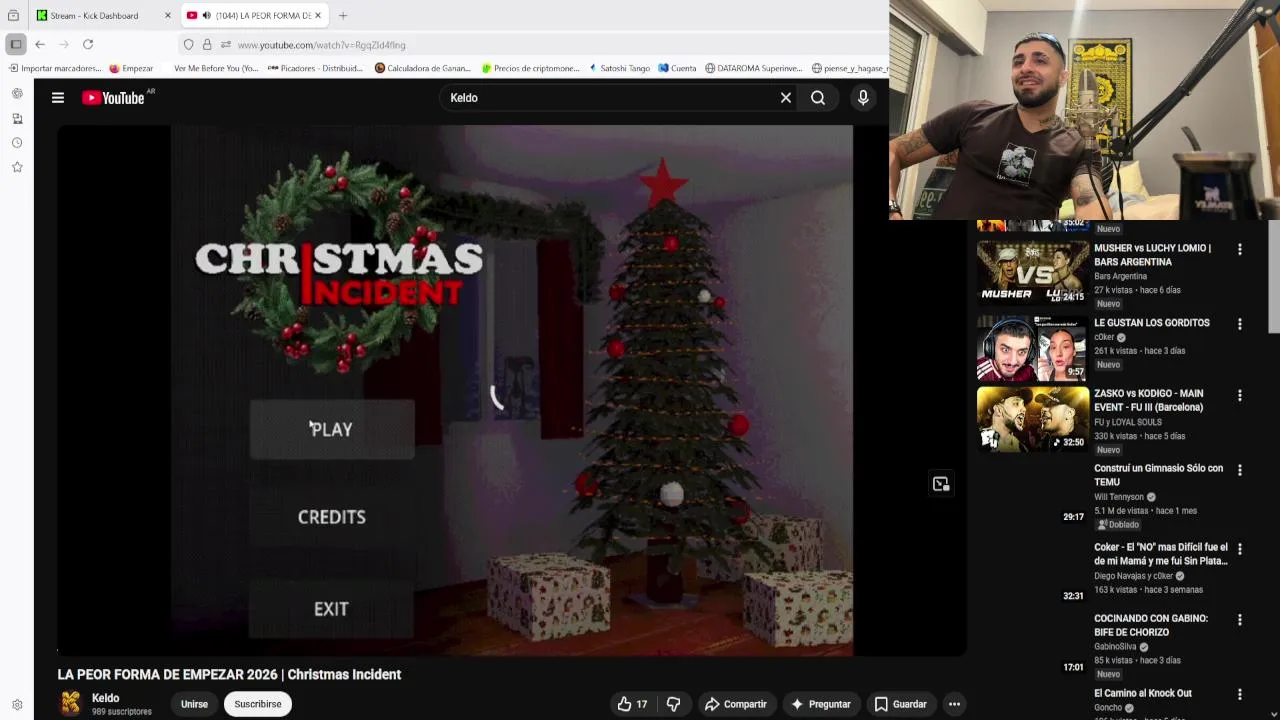Open the Preguntar AI button

click(820, 704)
